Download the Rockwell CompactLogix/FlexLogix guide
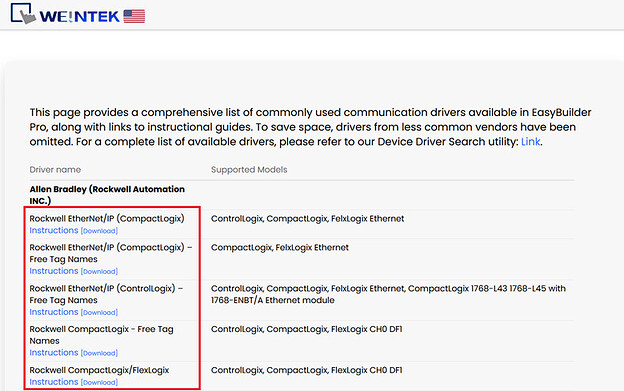The image size is (624, 391). (99, 382)
